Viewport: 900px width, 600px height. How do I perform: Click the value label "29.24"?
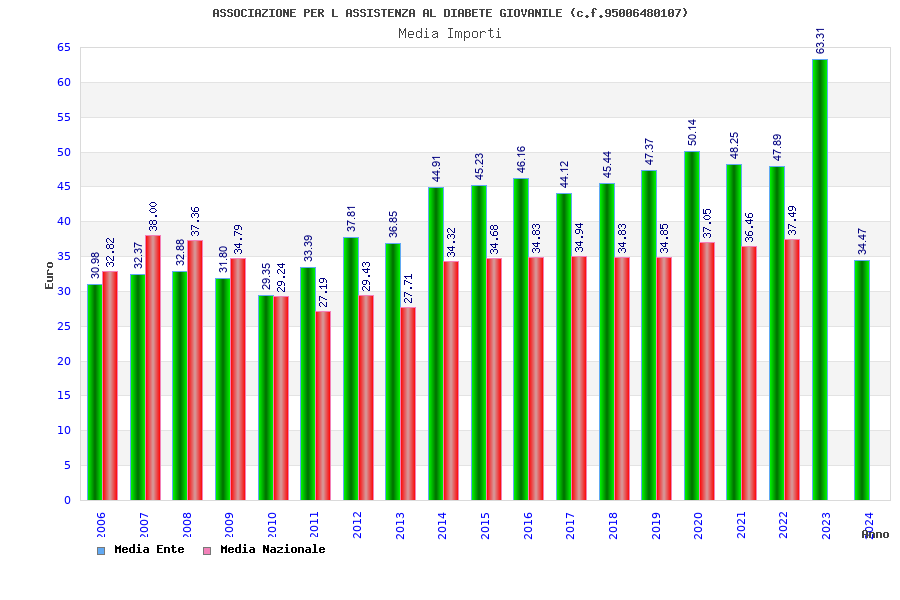click(x=281, y=278)
